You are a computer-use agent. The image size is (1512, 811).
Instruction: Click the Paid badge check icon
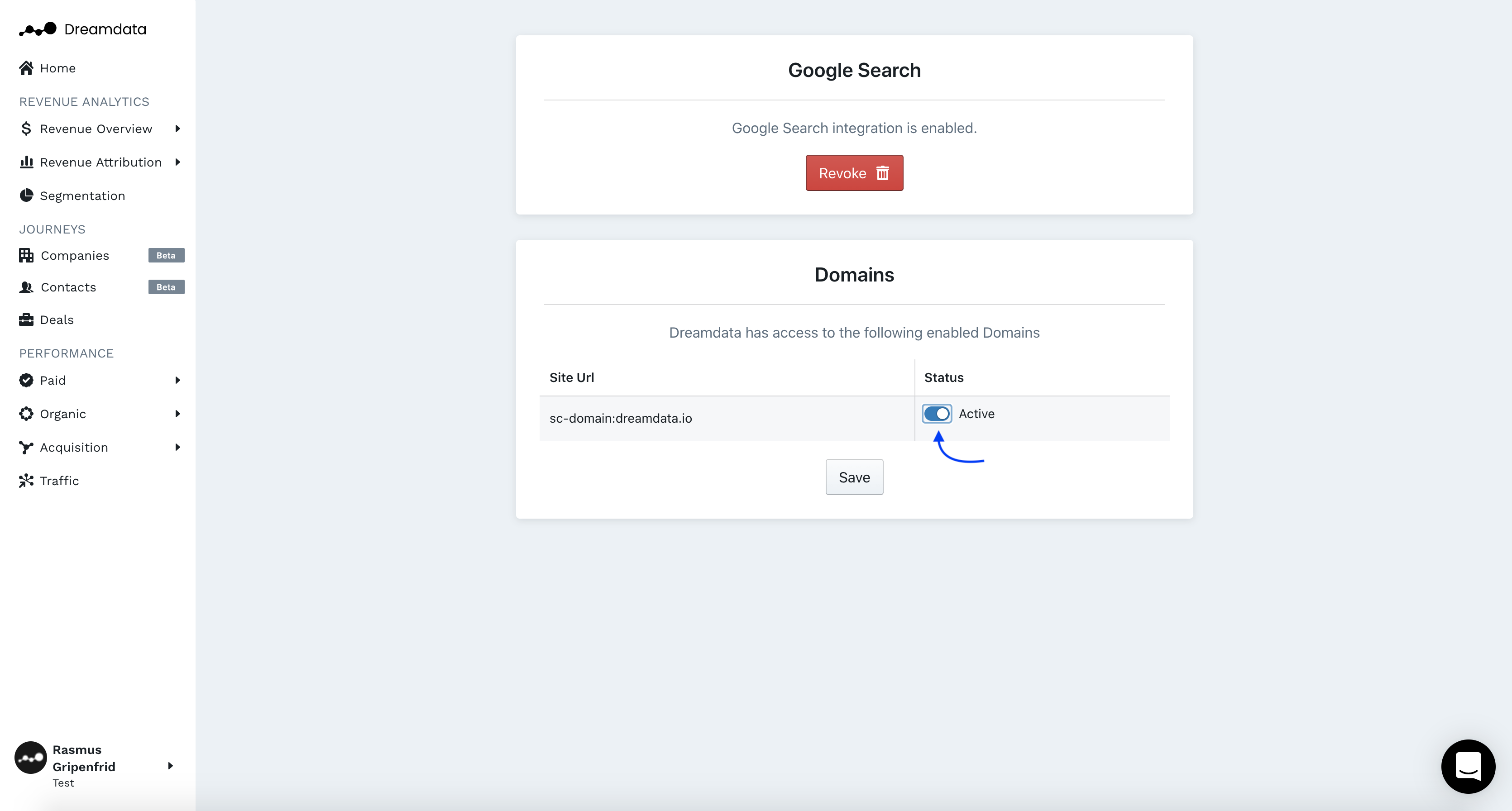click(26, 380)
